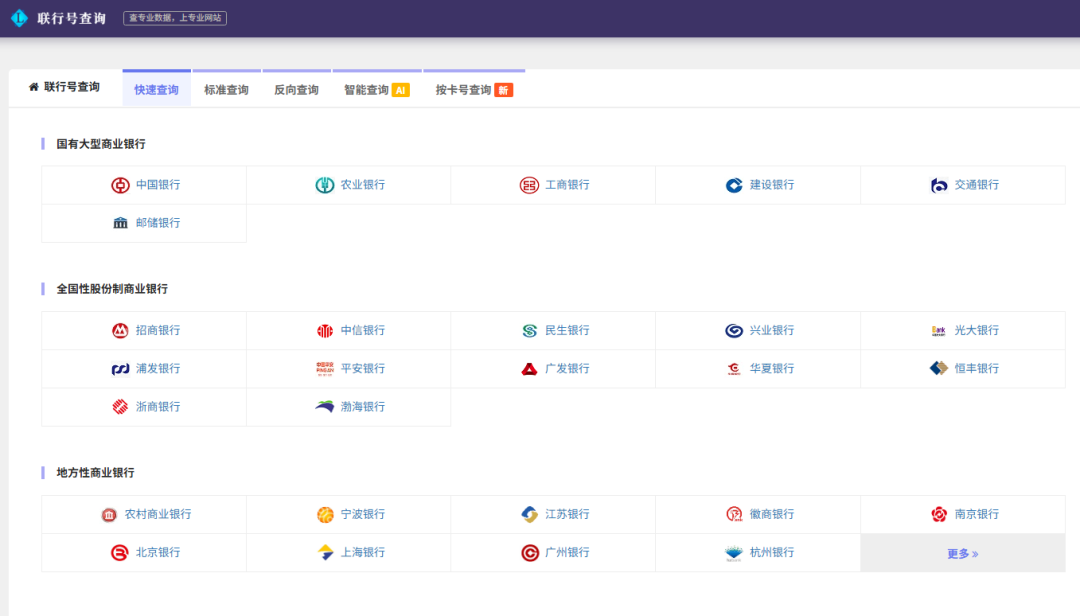Click the 民生银行 logo icon
The height and width of the screenshot is (616, 1080).
529,331
